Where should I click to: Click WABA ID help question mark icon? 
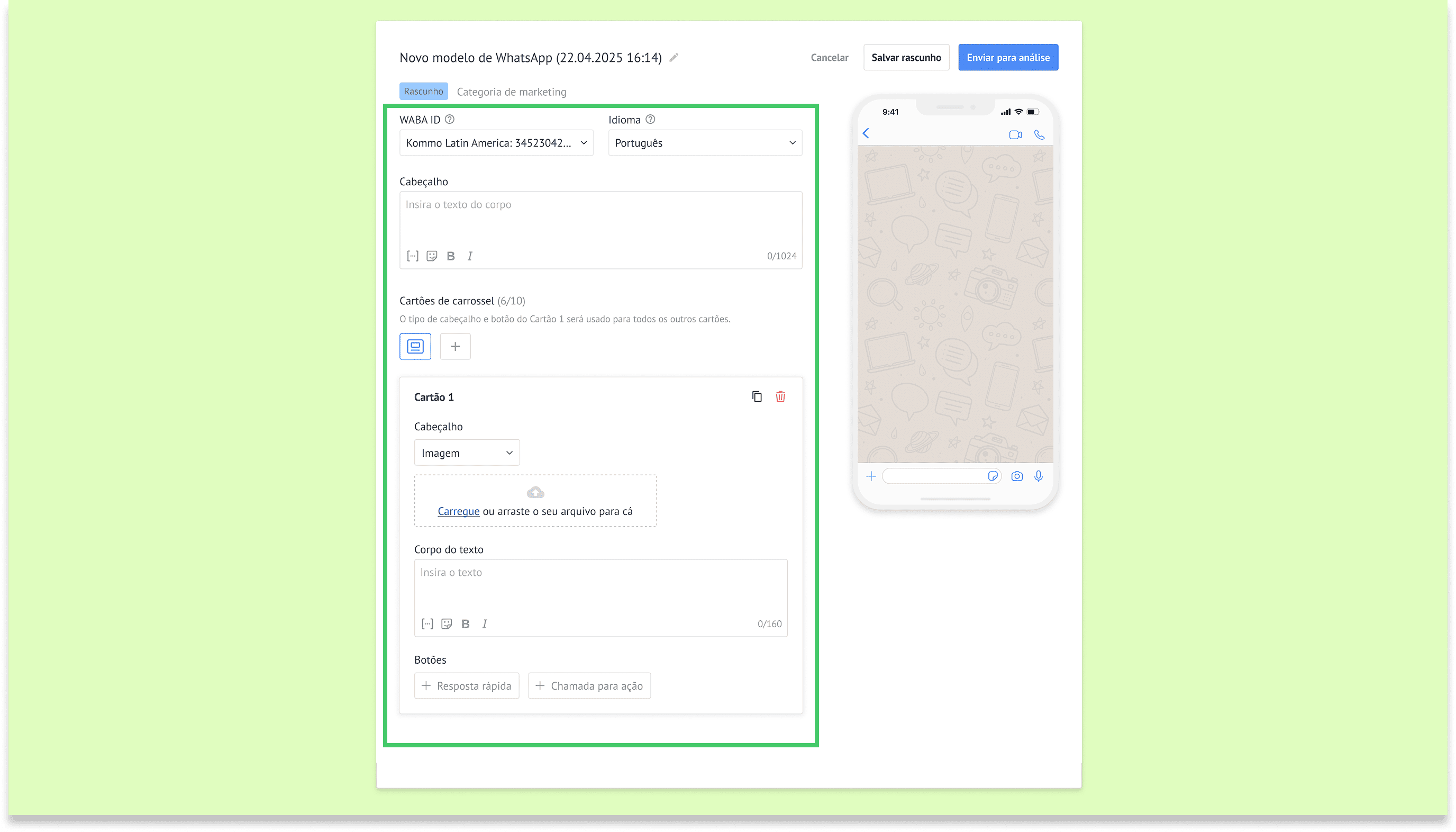pyautogui.click(x=450, y=120)
